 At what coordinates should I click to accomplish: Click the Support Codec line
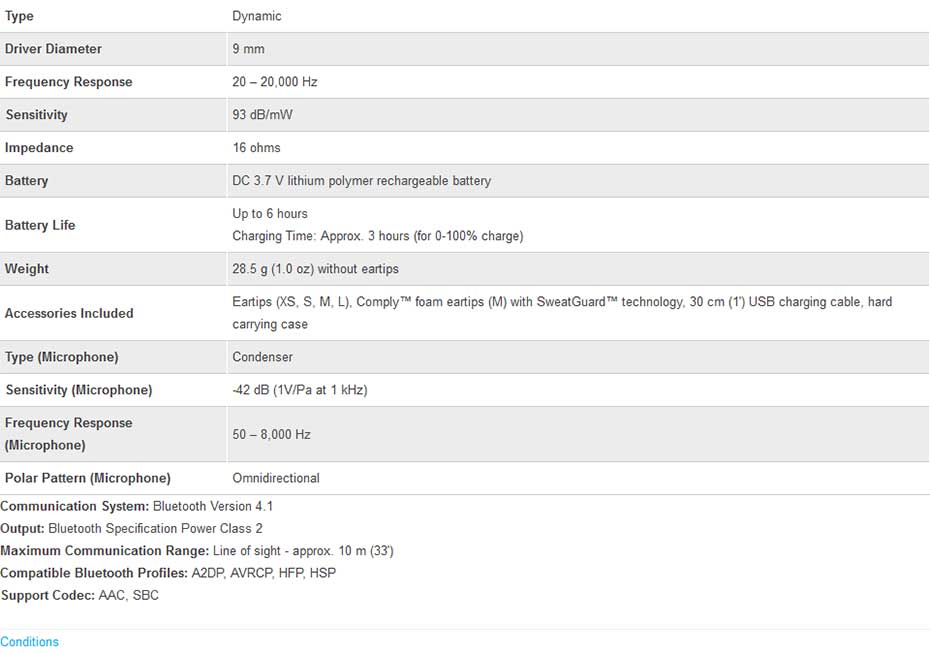click(x=79, y=595)
